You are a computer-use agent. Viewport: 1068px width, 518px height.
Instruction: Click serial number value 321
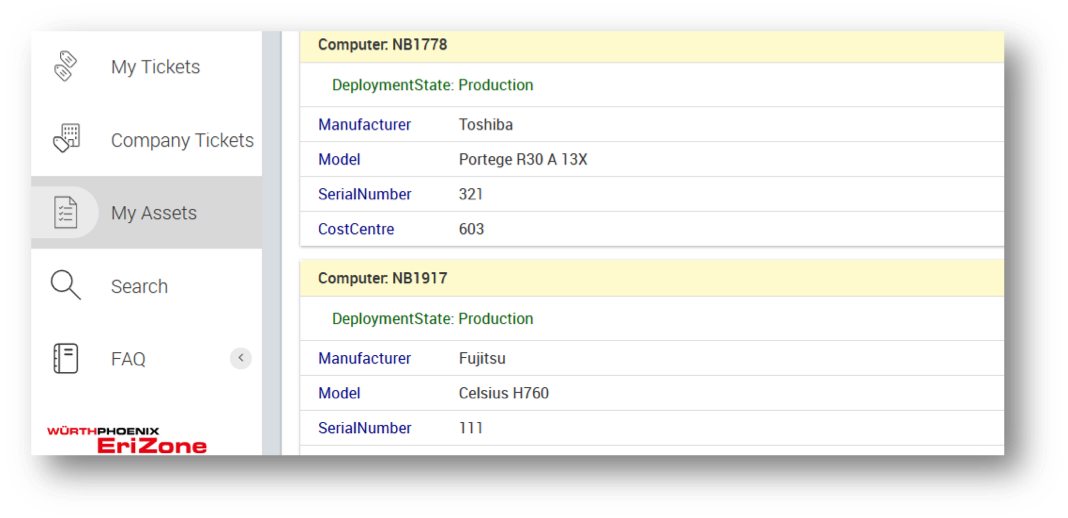[x=471, y=194]
